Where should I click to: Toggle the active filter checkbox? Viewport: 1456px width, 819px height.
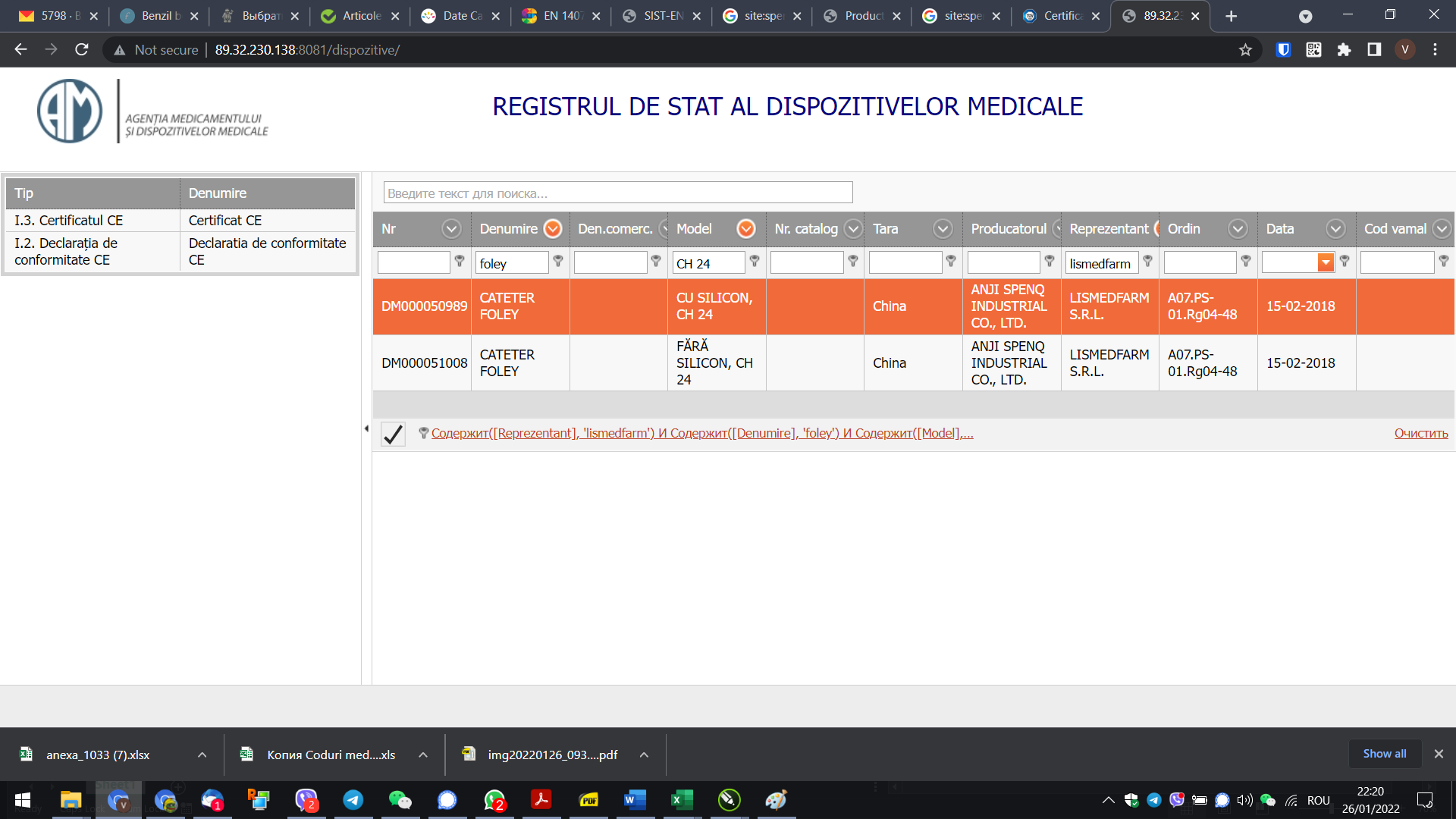coord(393,434)
